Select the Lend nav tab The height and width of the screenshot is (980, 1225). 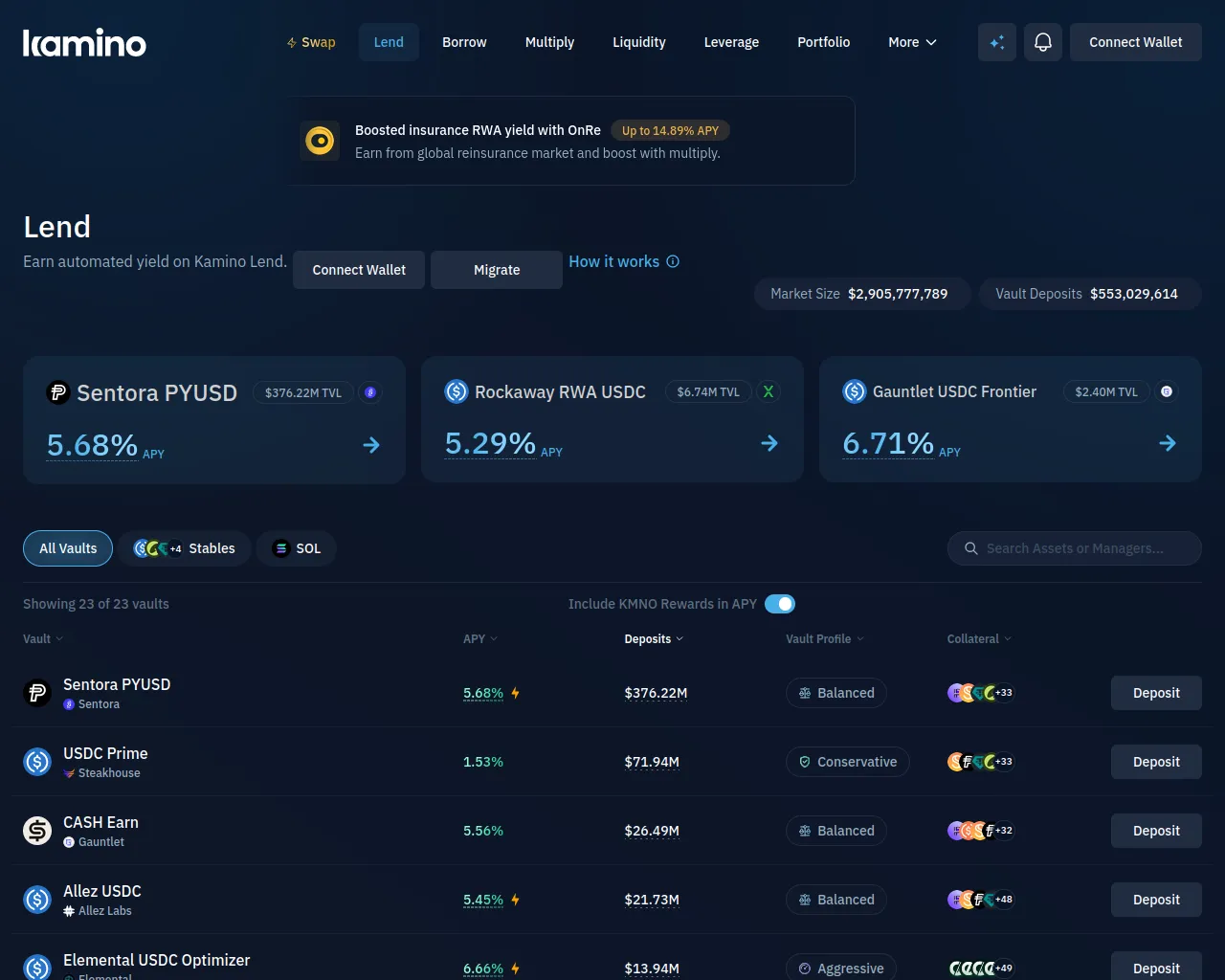pos(389,42)
